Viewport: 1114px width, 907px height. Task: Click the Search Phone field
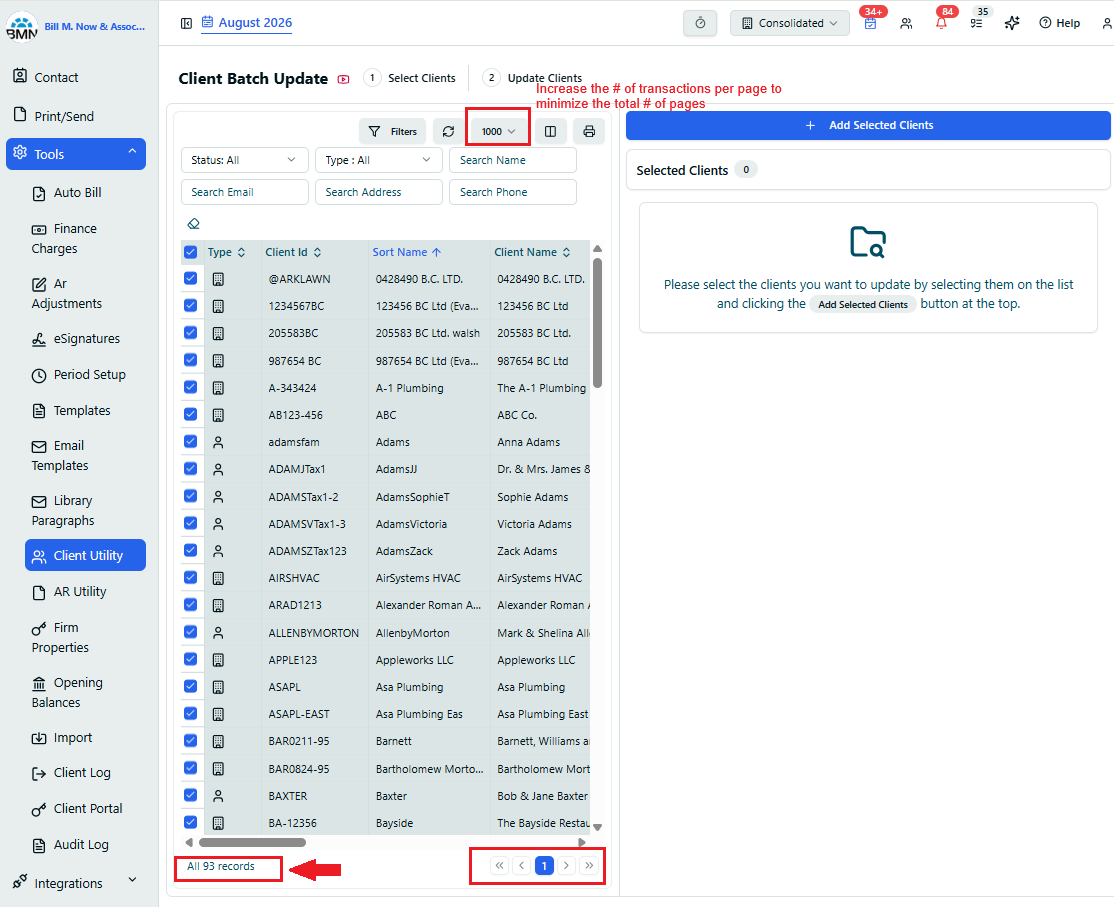(x=513, y=192)
